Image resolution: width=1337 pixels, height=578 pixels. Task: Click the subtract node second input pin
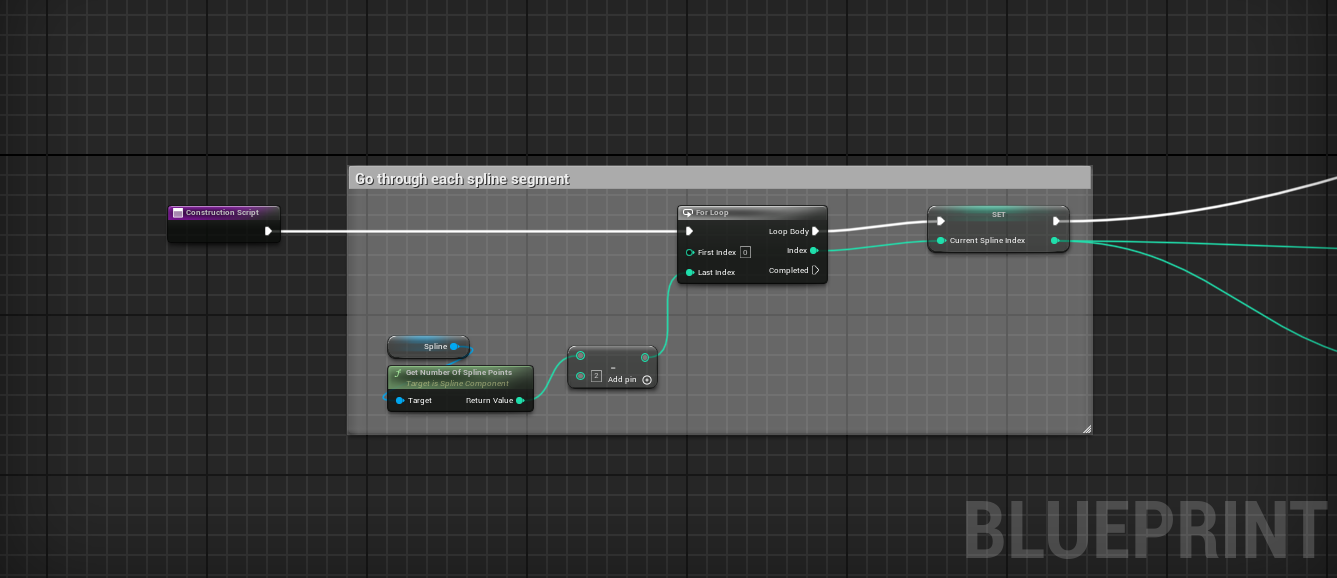tap(580, 376)
